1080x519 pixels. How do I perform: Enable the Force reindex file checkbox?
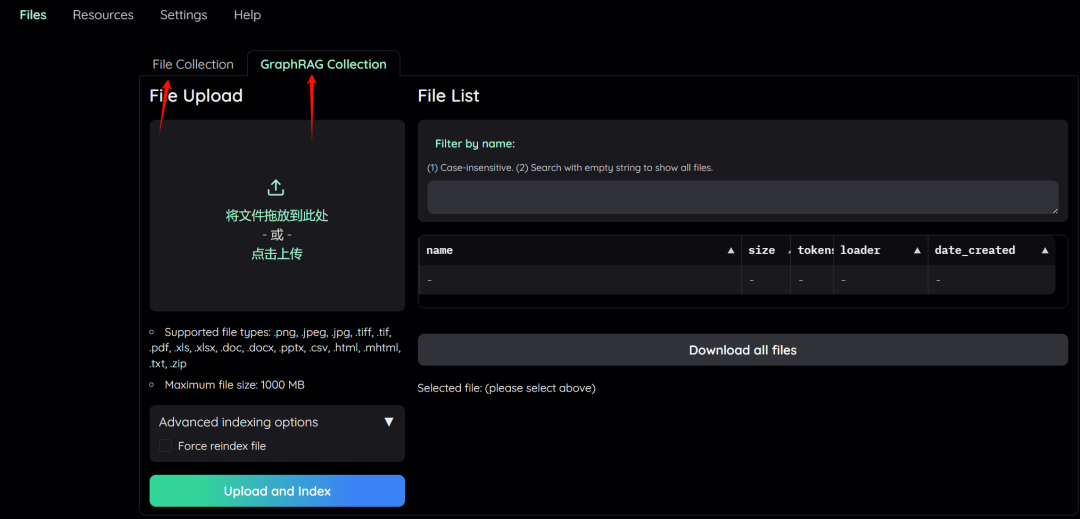pyautogui.click(x=166, y=446)
